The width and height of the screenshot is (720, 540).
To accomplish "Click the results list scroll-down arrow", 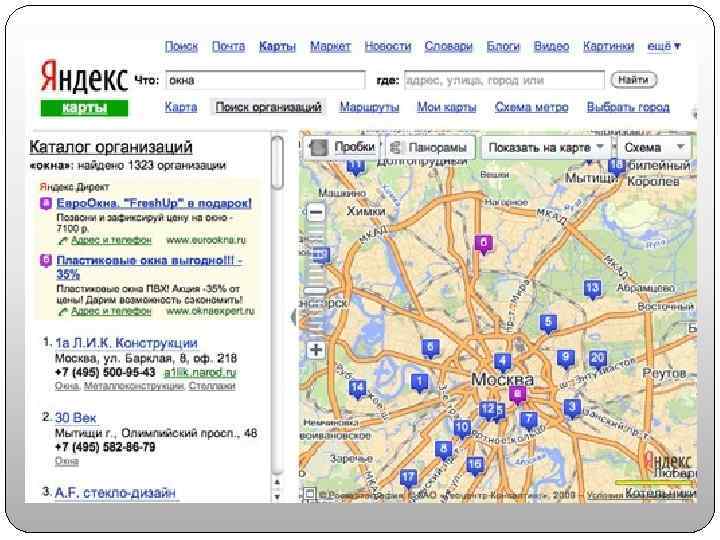I will (277, 496).
